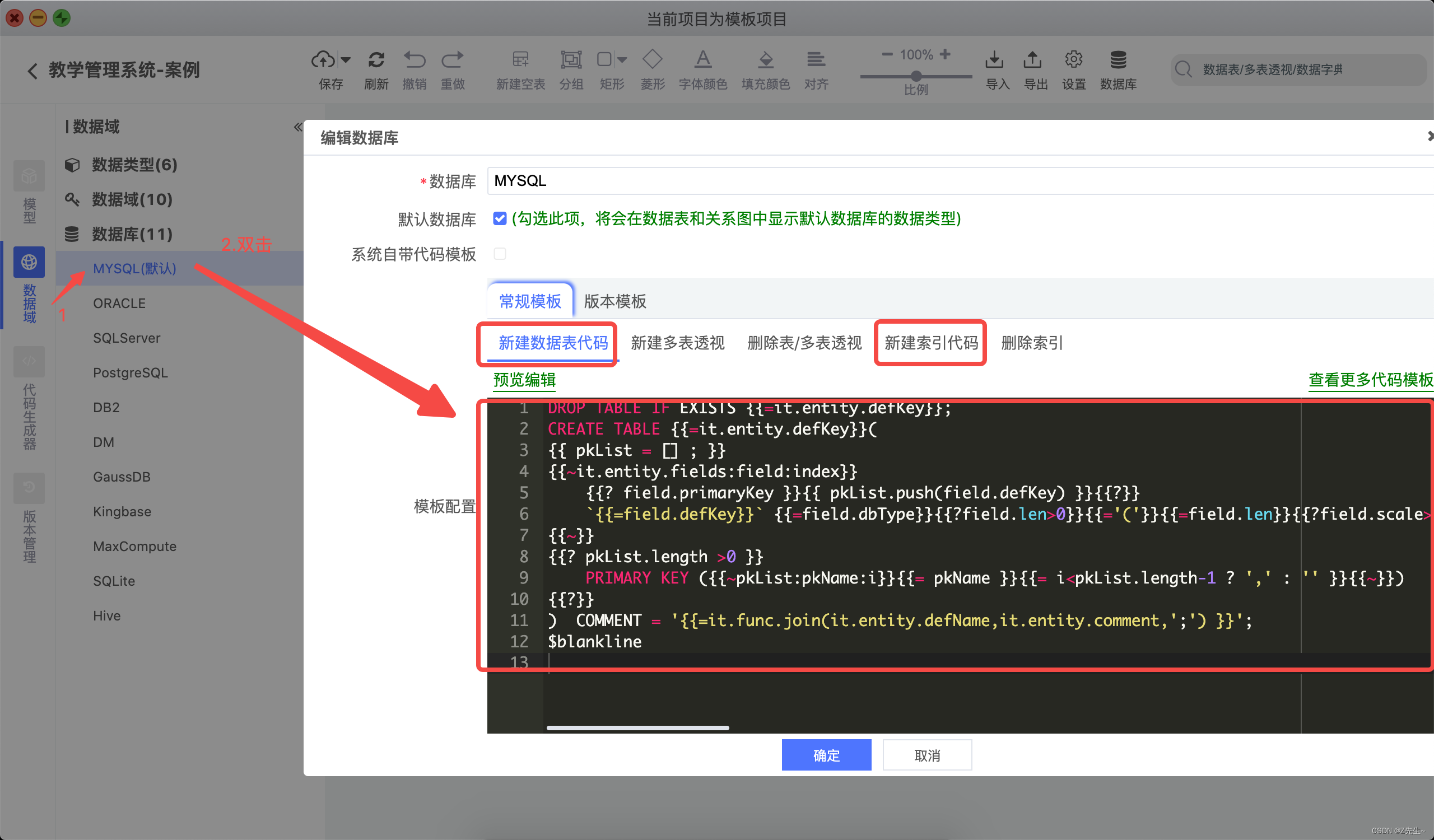
Task: Click the Export icon
Action: tap(1032, 59)
